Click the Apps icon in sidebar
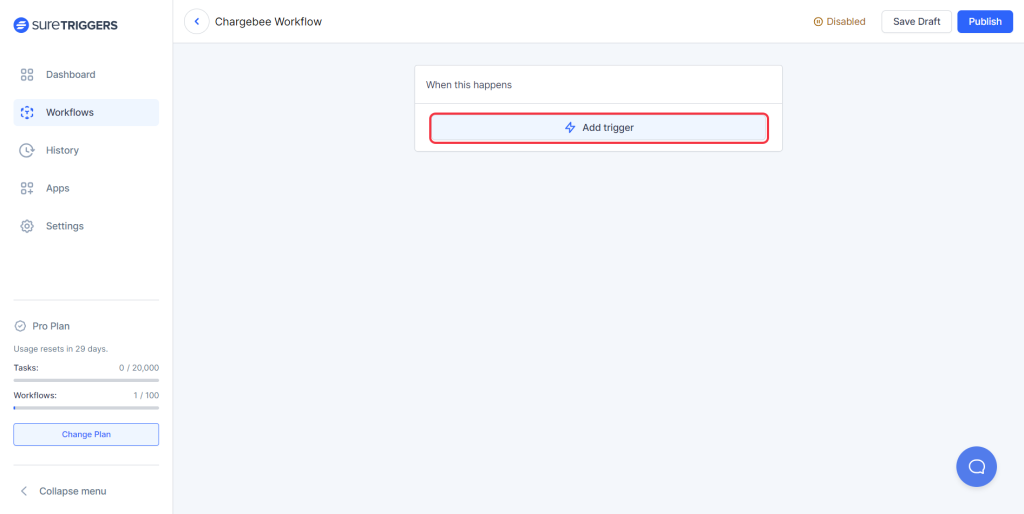Image resolution: width=1024 pixels, height=514 pixels. 27,189
